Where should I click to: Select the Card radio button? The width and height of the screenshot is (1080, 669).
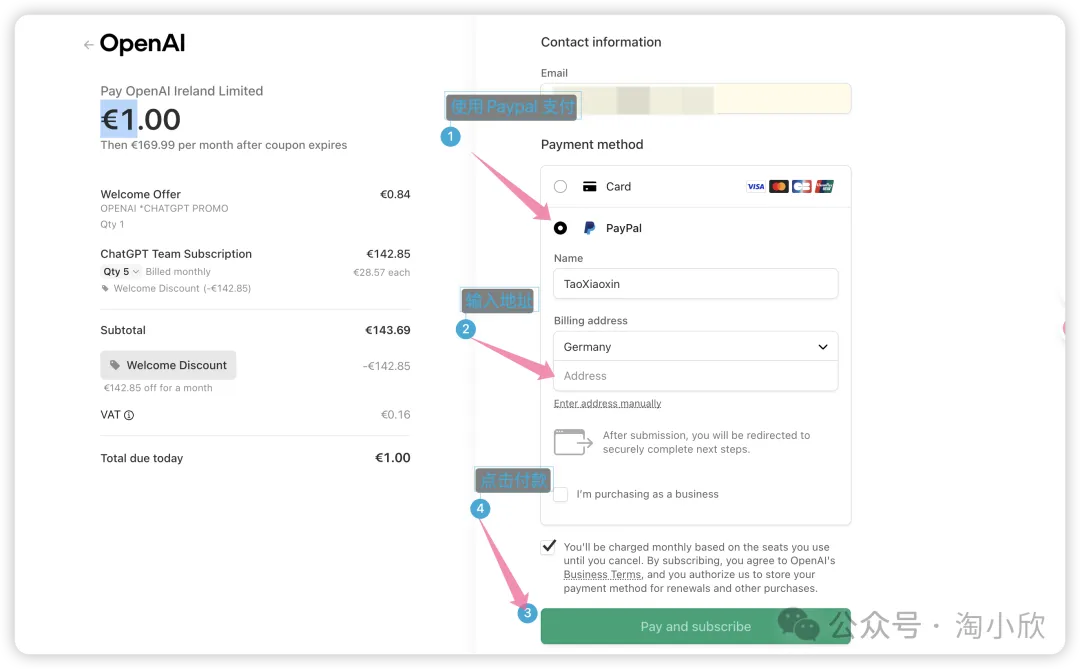click(x=561, y=187)
